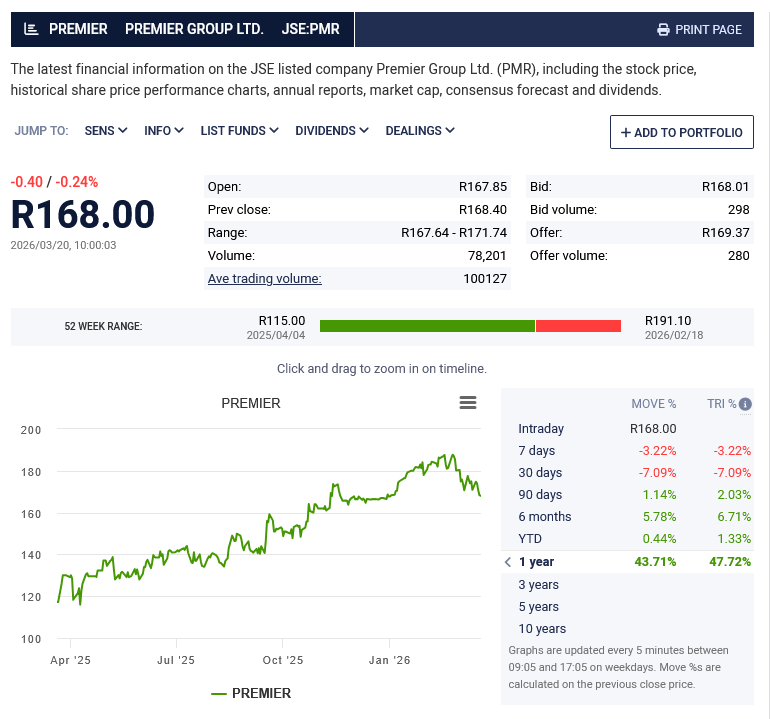This screenshot has width=770, height=719.
Task: Select the 30 days period
Action: (627, 473)
